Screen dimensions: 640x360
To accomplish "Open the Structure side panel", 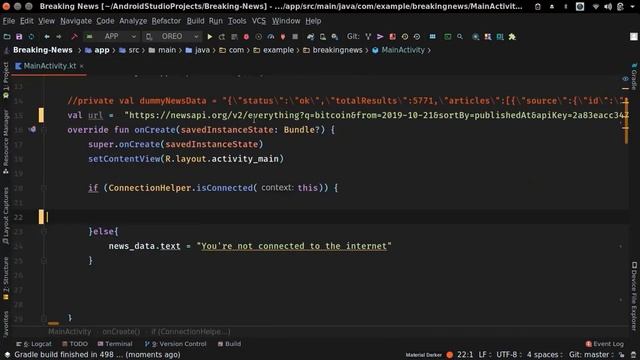I will pyautogui.click(x=5, y=279).
